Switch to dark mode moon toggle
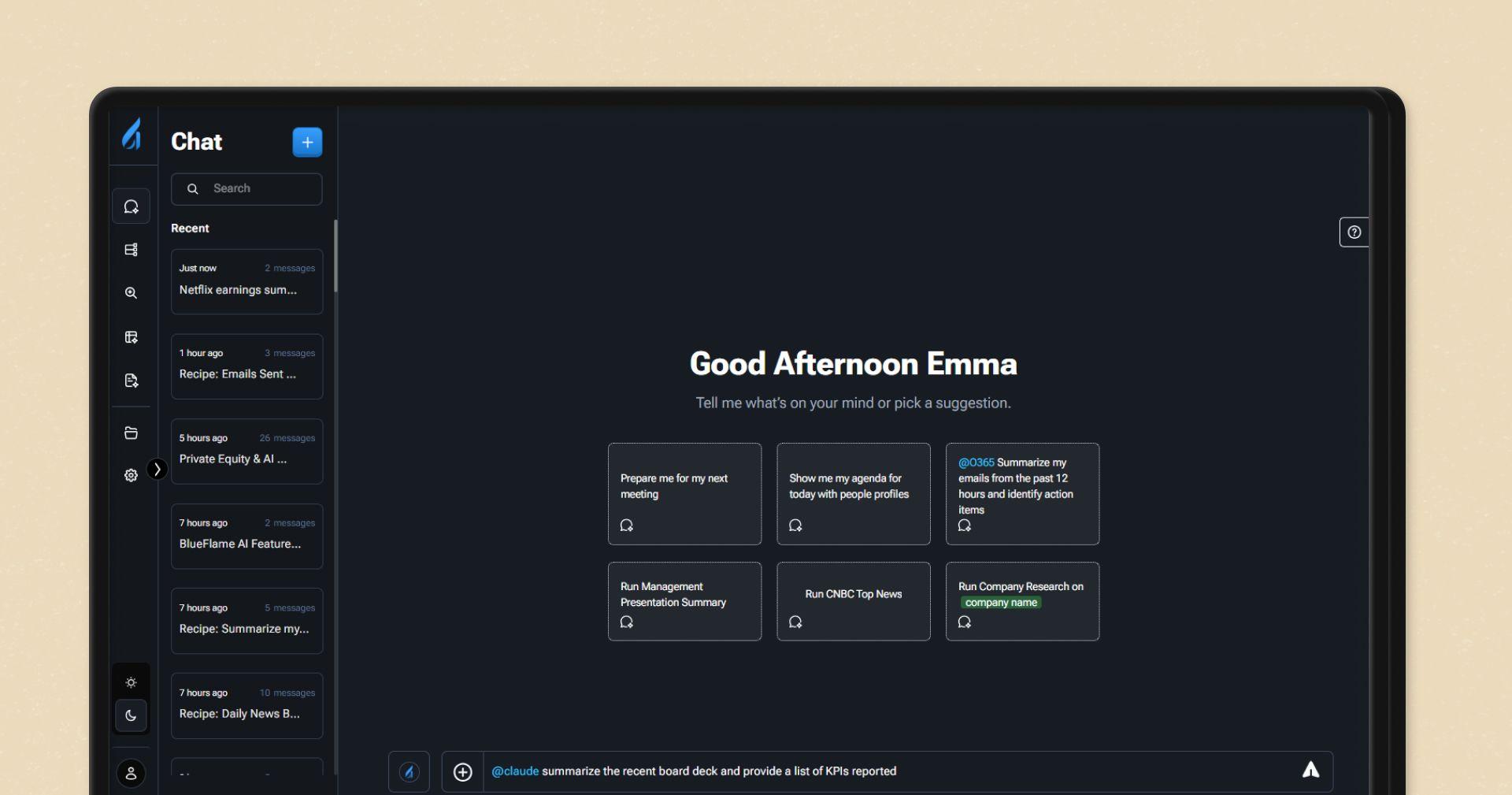 click(x=131, y=716)
